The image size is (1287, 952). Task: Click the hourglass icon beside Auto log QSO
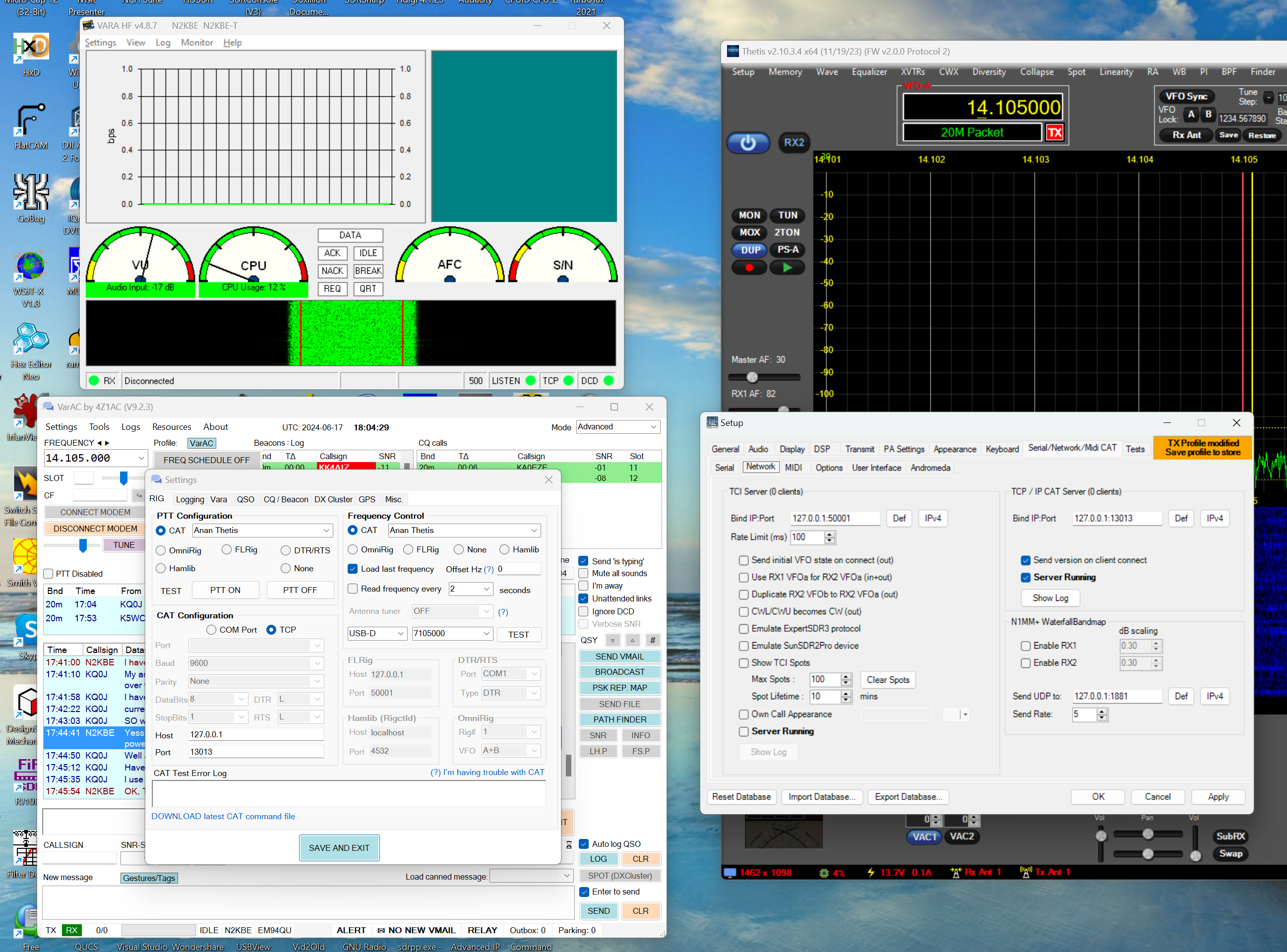point(569,845)
